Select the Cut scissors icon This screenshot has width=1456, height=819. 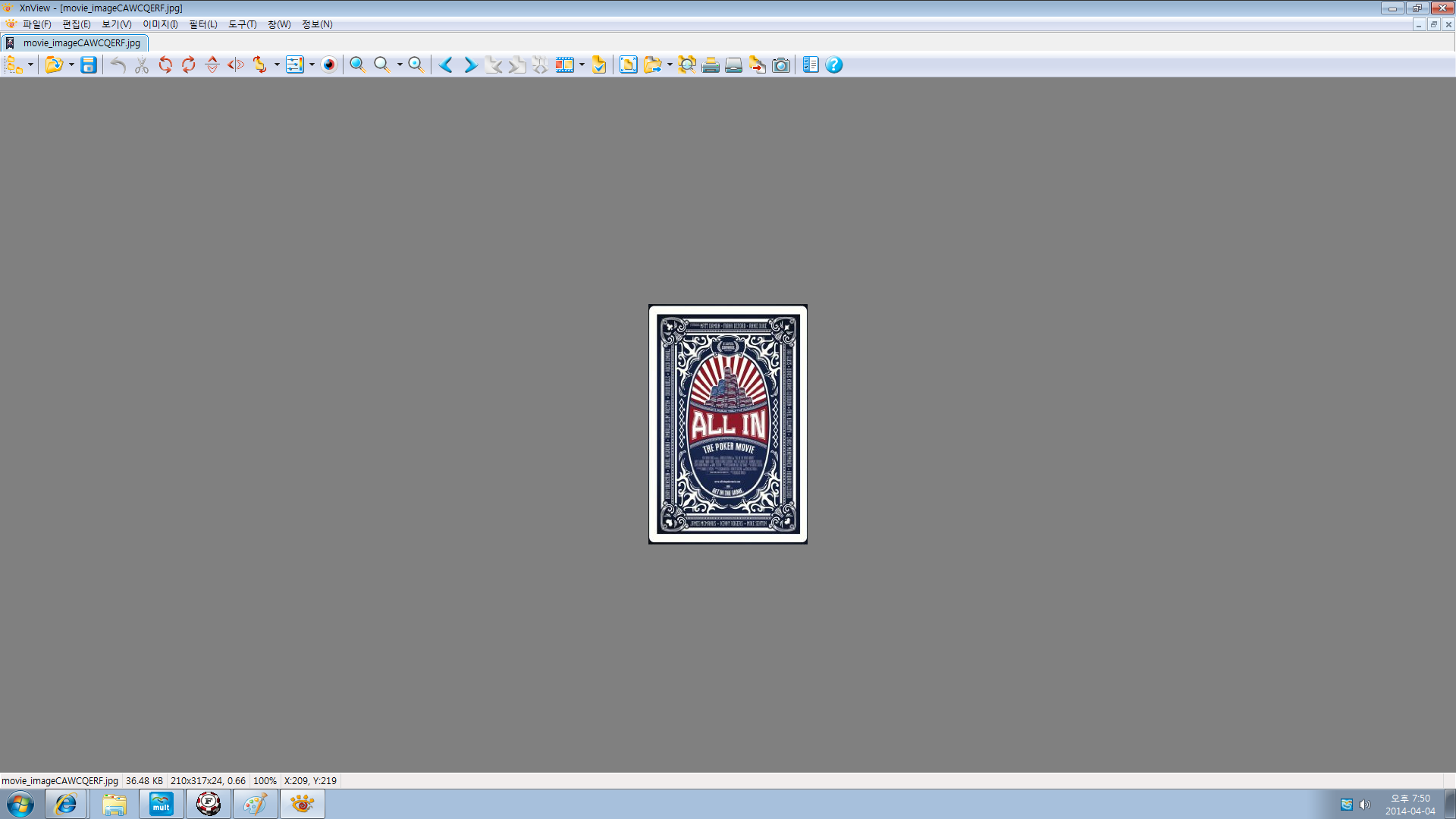pyautogui.click(x=142, y=65)
